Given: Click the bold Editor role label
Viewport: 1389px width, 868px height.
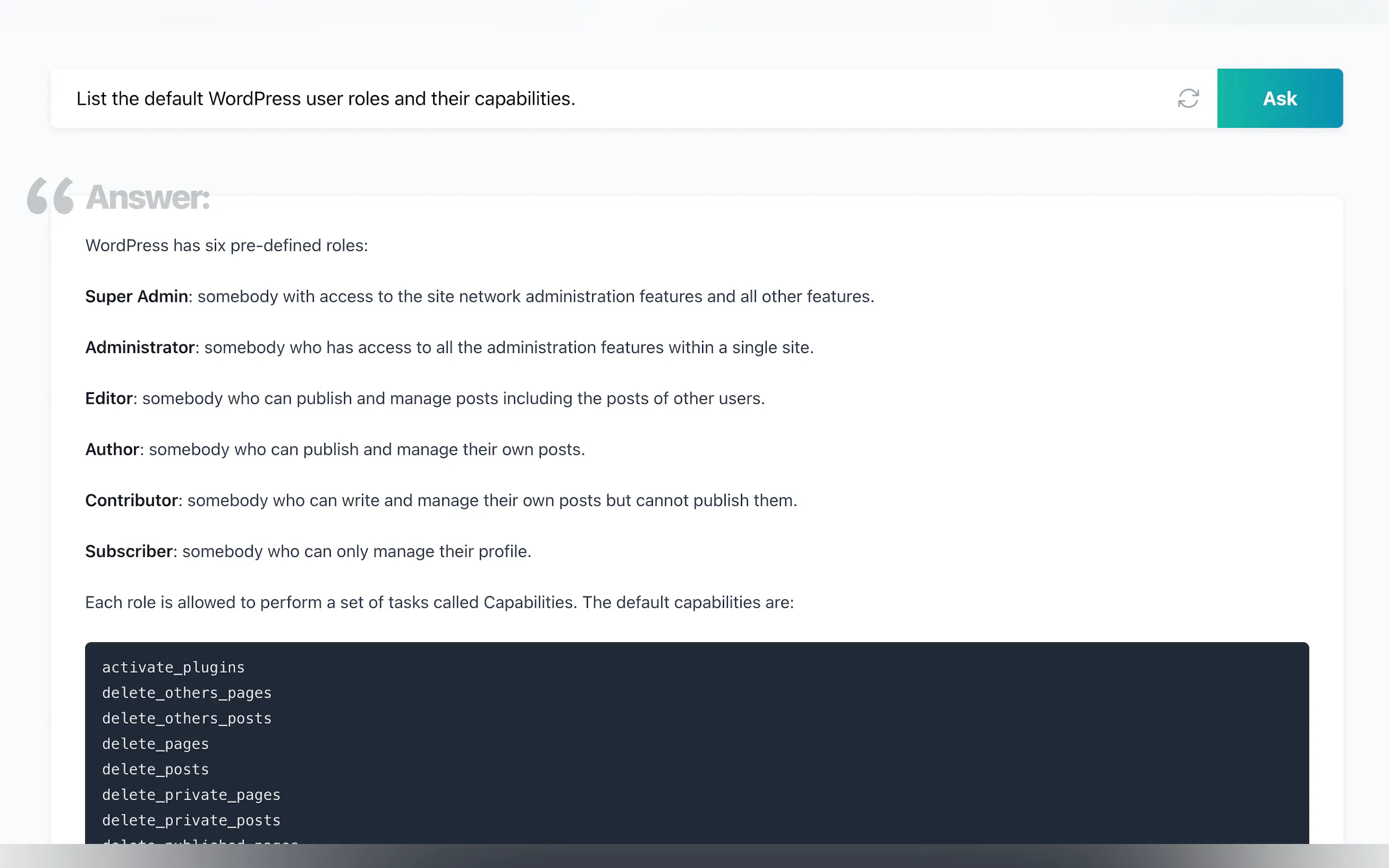Looking at the screenshot, I should (109, 398).
